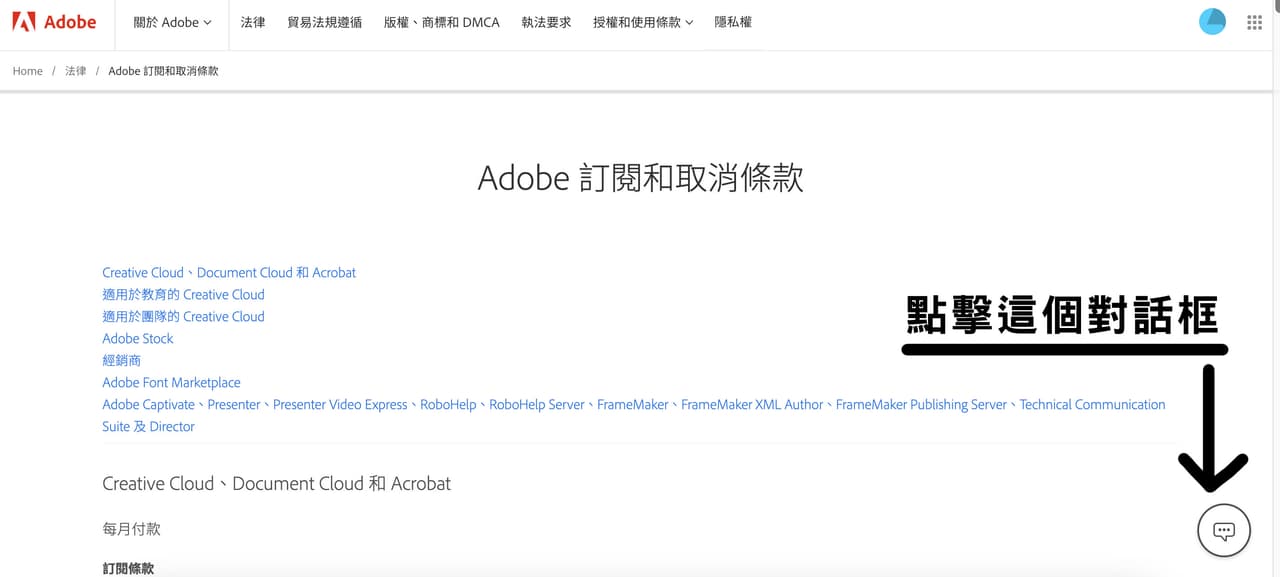This screenshot has height=577, width=1280.
Task: Click the Adobe Font Marketplace link
Action: [171, 382]
